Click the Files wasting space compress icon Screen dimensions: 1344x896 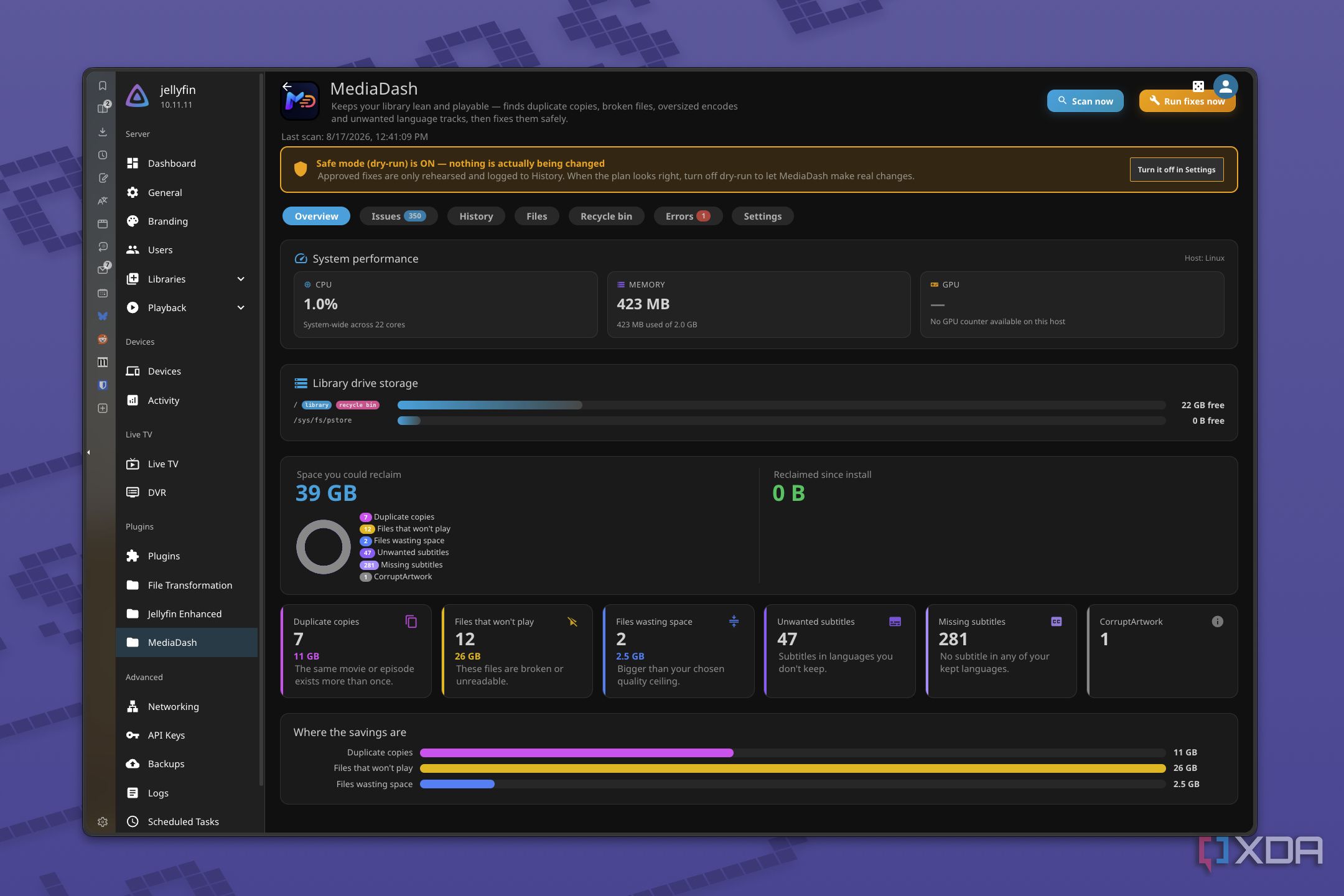[x=734, y=622]
